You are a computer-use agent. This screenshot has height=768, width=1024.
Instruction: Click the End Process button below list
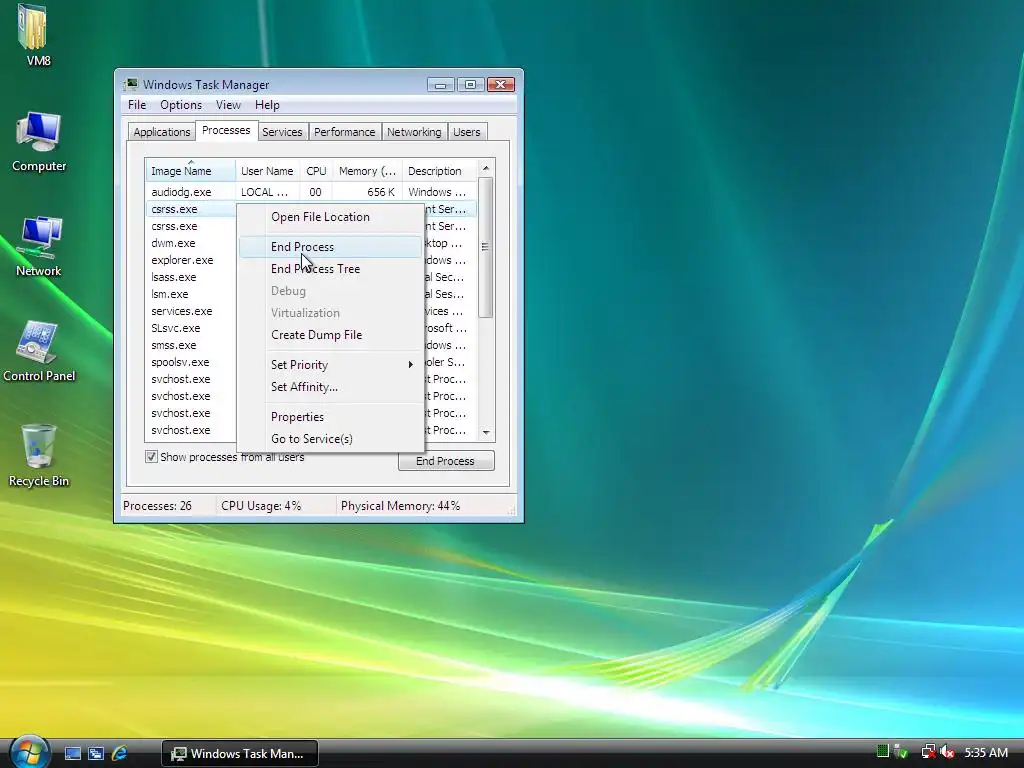(x=446, y=461)
